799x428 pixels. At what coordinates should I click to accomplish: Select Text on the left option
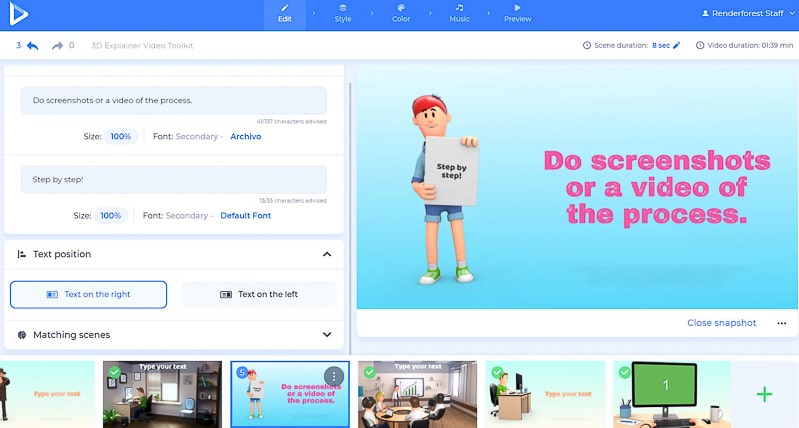tap(259, 295)
